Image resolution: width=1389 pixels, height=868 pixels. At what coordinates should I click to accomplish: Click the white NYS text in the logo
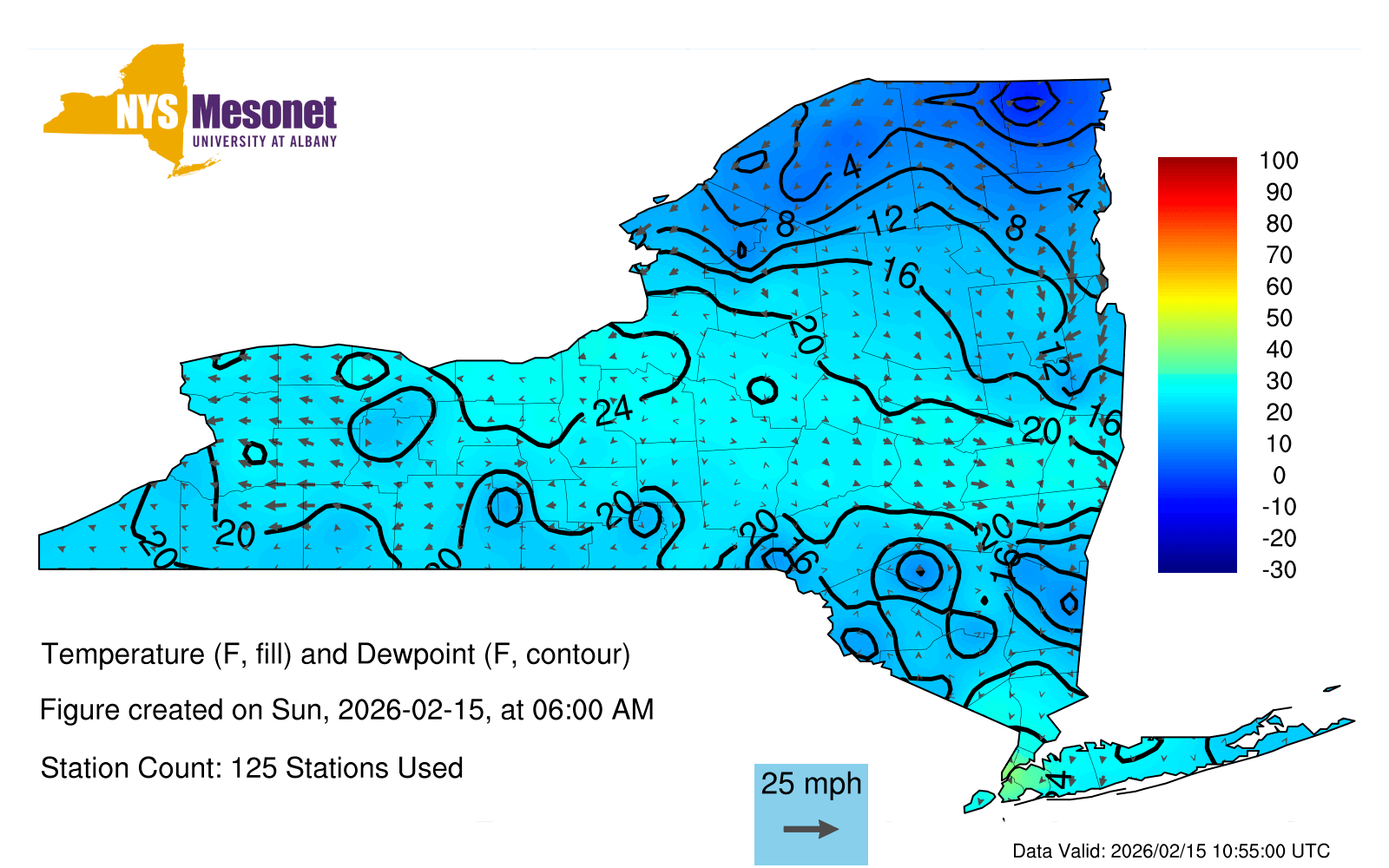coord(148,113)
